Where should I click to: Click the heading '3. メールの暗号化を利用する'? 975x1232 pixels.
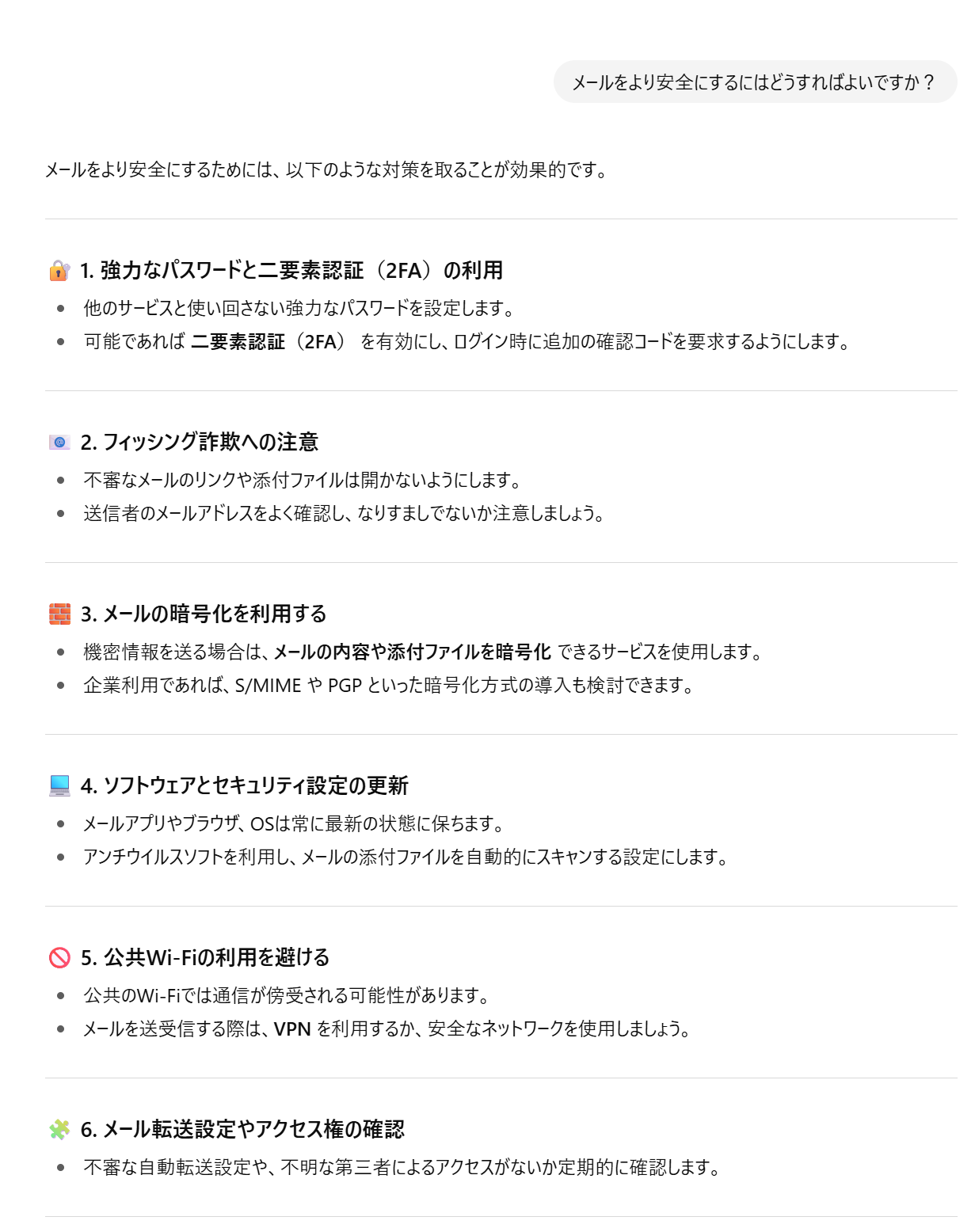204,614
